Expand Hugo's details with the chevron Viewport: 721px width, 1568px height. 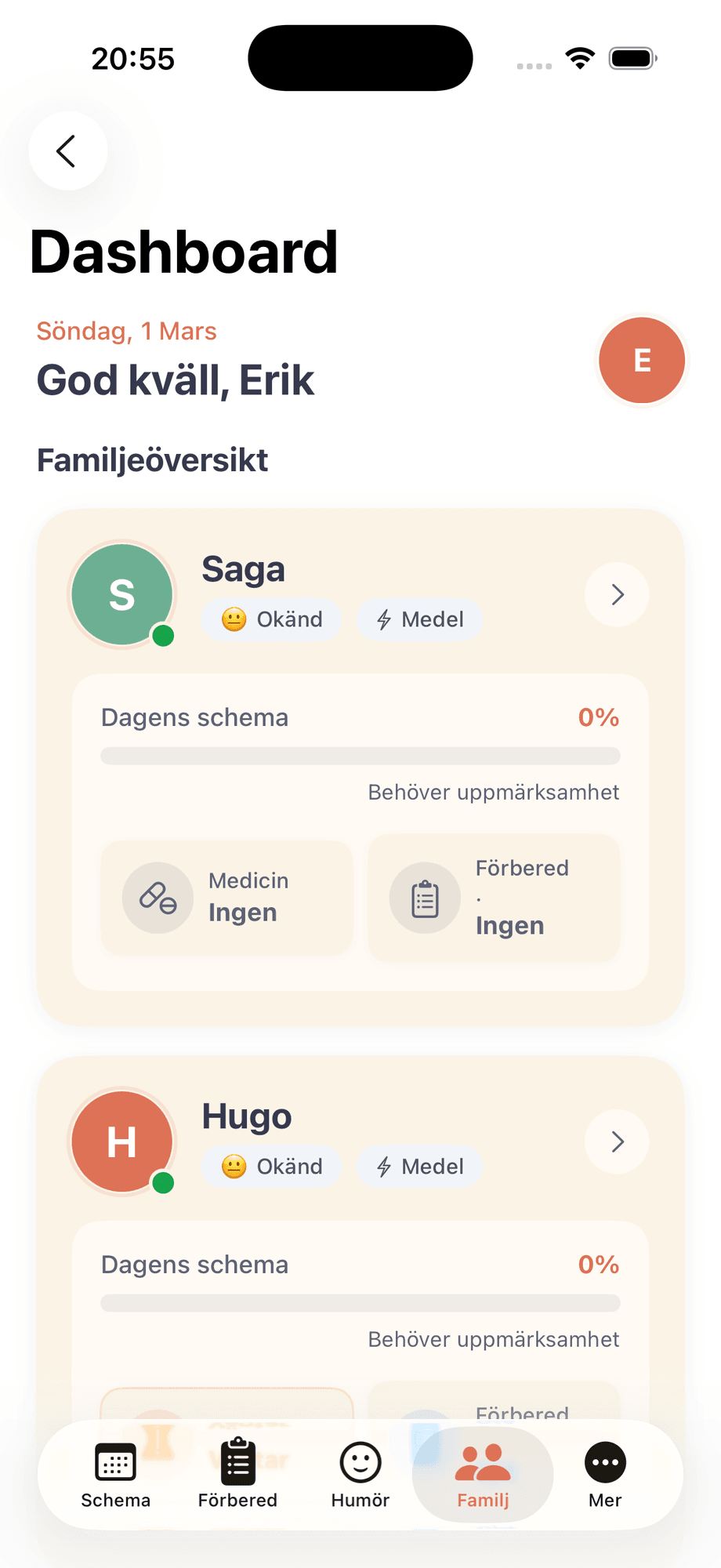tap(617, 1142)
